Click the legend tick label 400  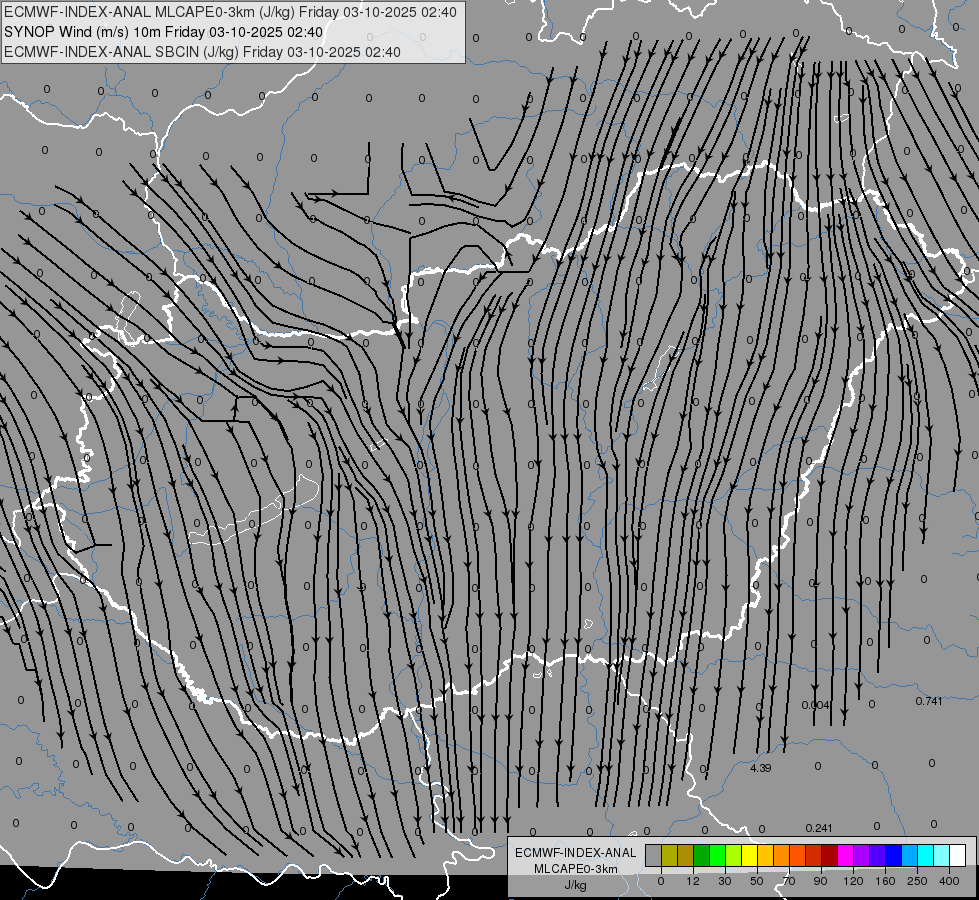(949, 881)
